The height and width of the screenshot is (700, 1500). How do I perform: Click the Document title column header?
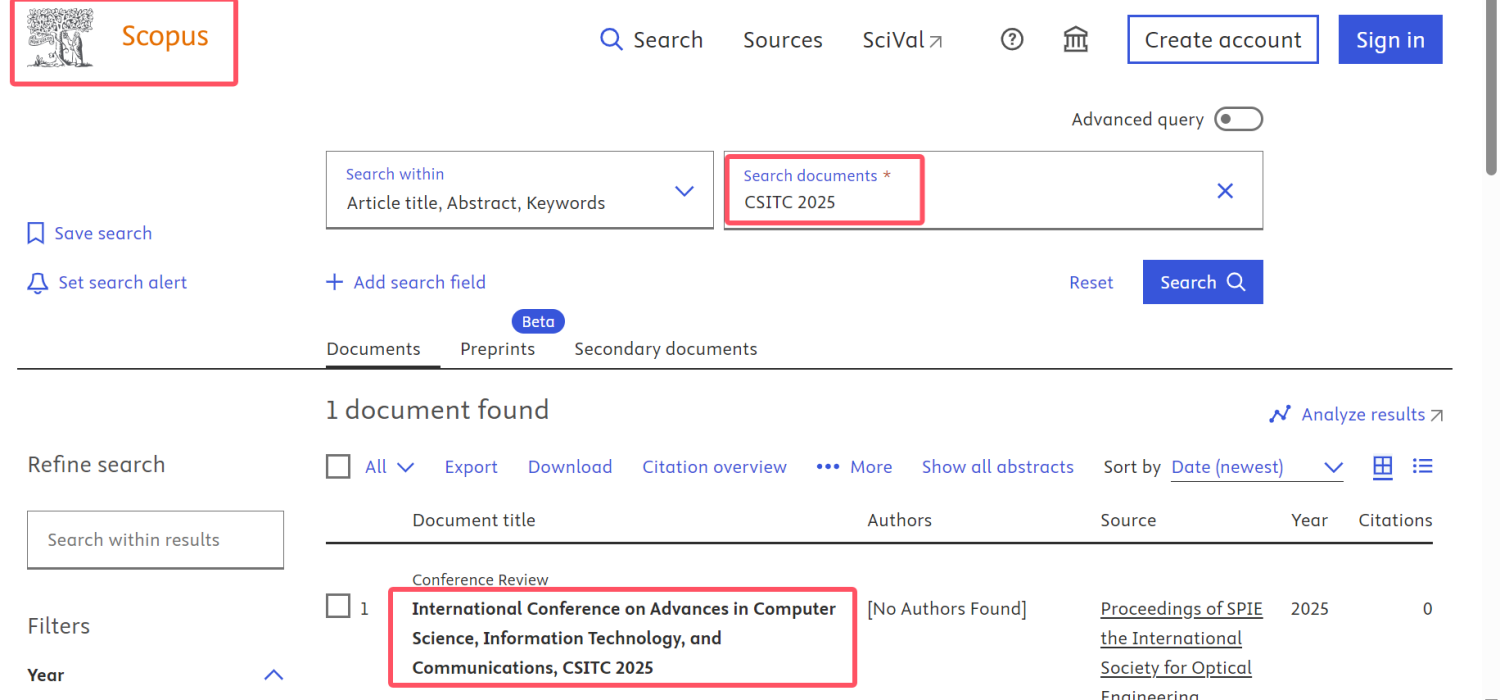(474, 520)
